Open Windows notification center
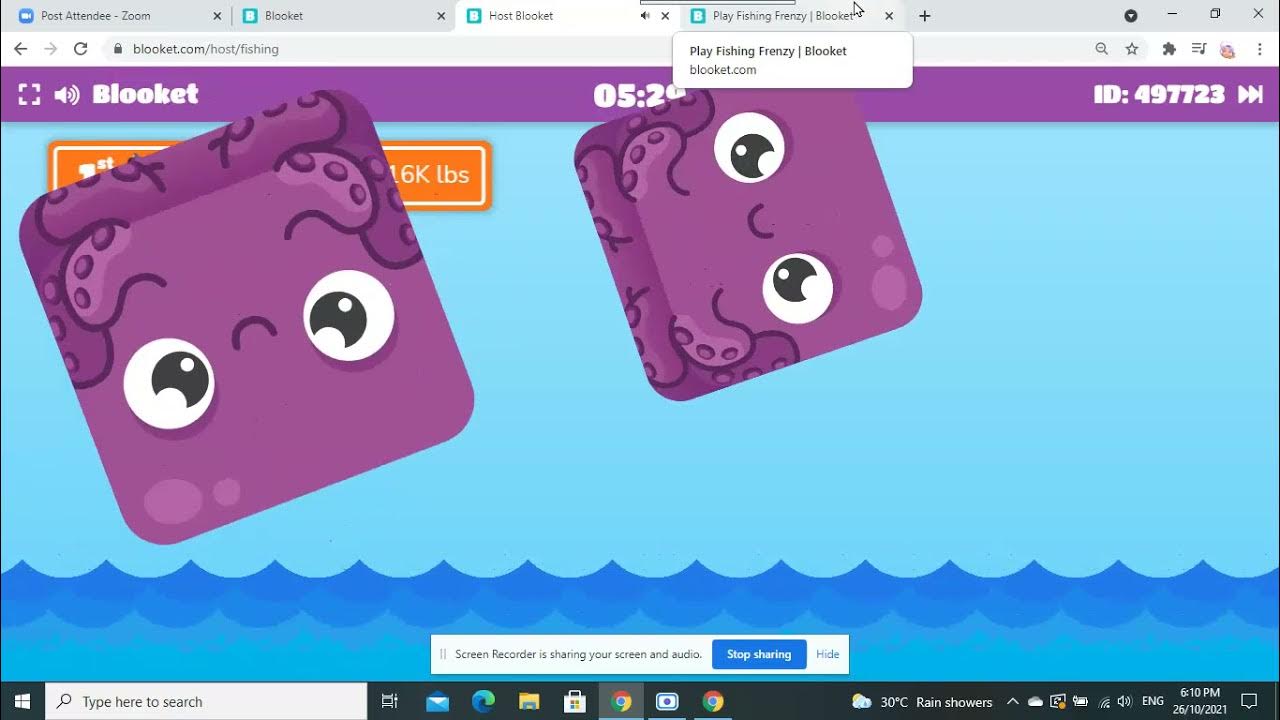The image size is (1280, 720). tap(1249, 701)
